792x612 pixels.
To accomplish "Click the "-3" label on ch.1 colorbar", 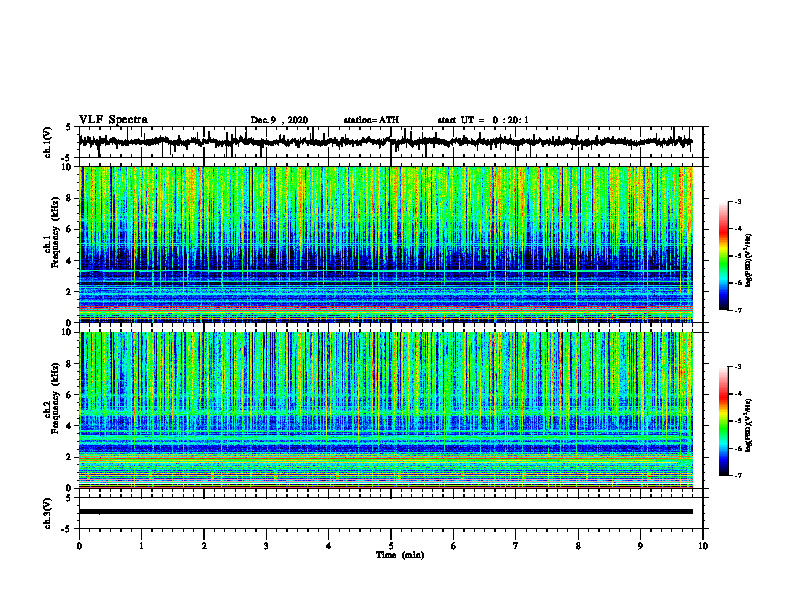I will [x=738, y=202].
